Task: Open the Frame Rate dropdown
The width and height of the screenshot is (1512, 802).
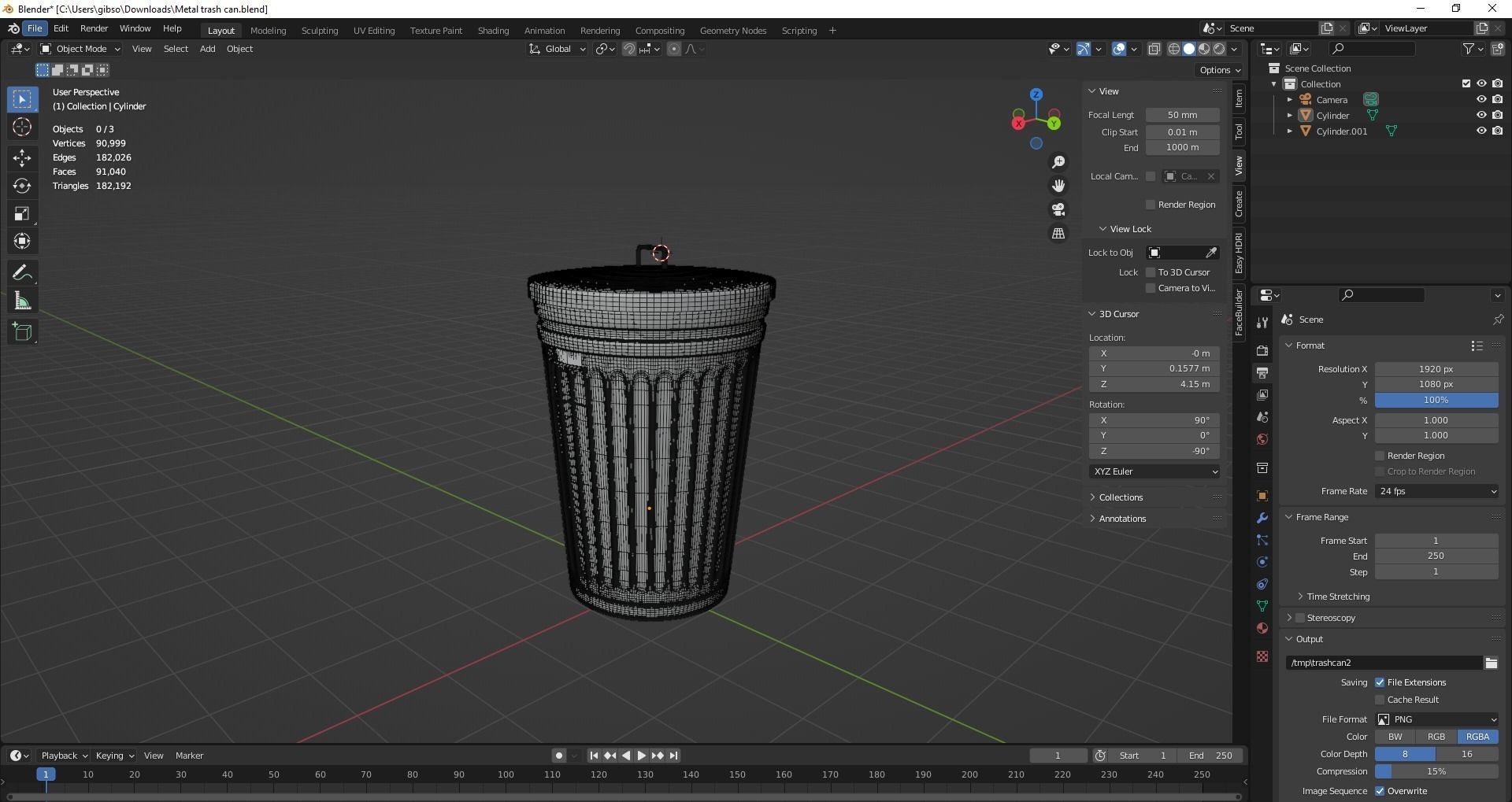Action: tap(1436, 490)
